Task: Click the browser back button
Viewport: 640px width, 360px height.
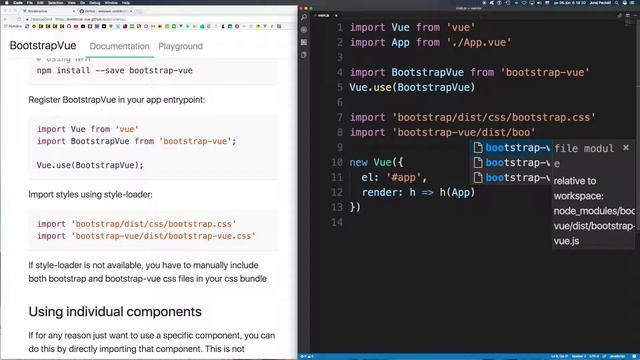Action: point(5,19)
